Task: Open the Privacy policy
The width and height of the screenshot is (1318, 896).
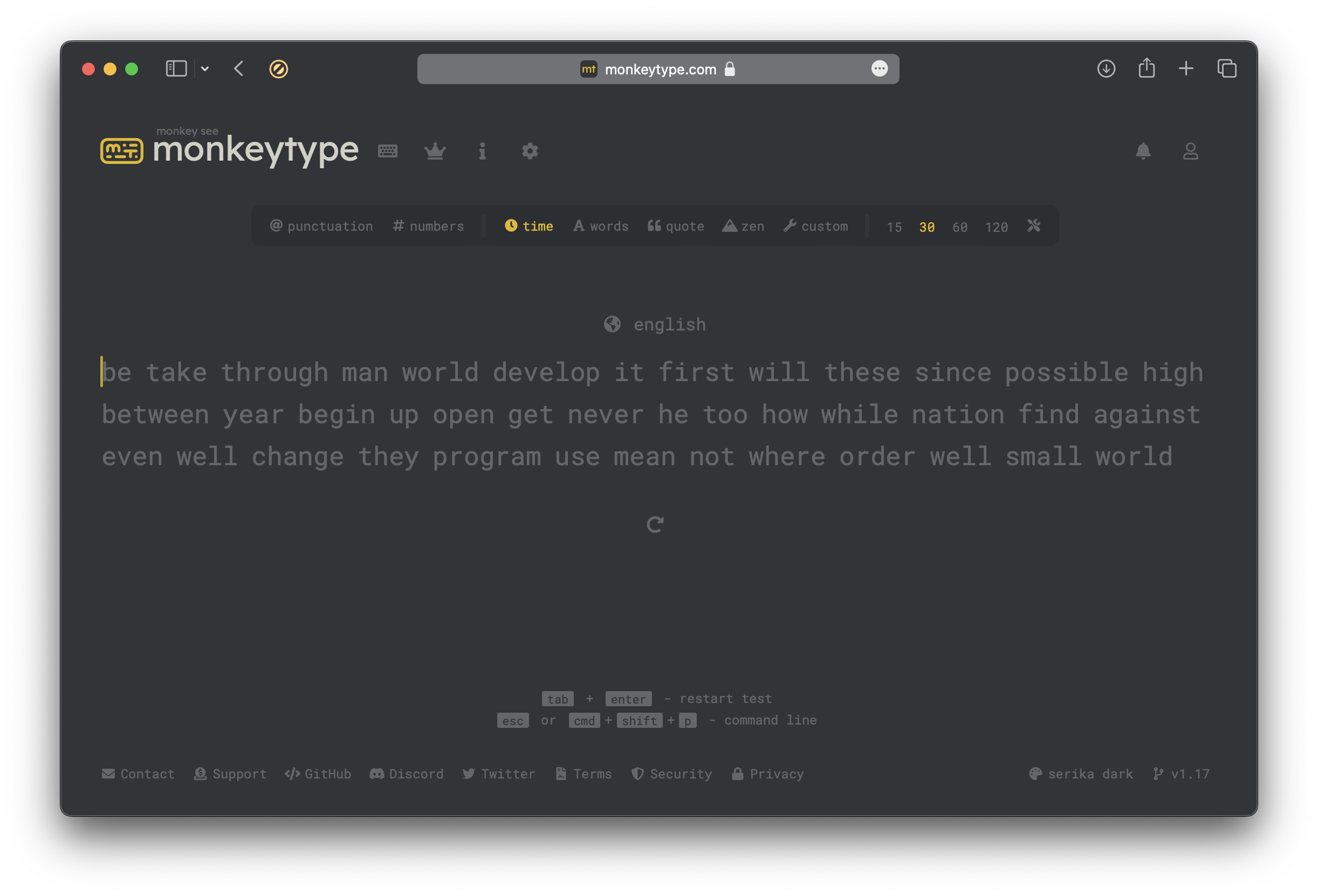Action: point(768,774)
